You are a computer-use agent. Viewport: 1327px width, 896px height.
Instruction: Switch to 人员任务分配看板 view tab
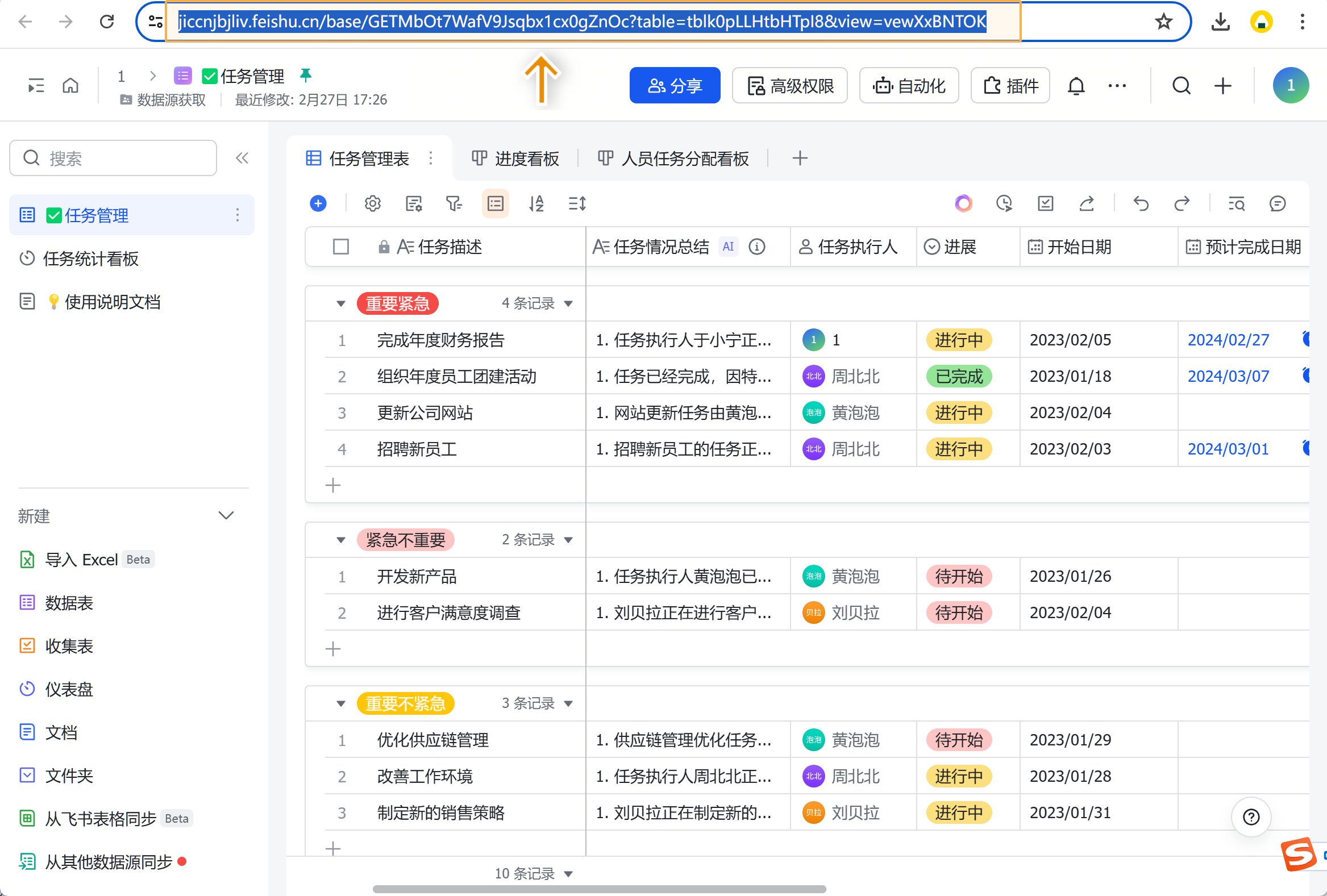tap(673, 158)
